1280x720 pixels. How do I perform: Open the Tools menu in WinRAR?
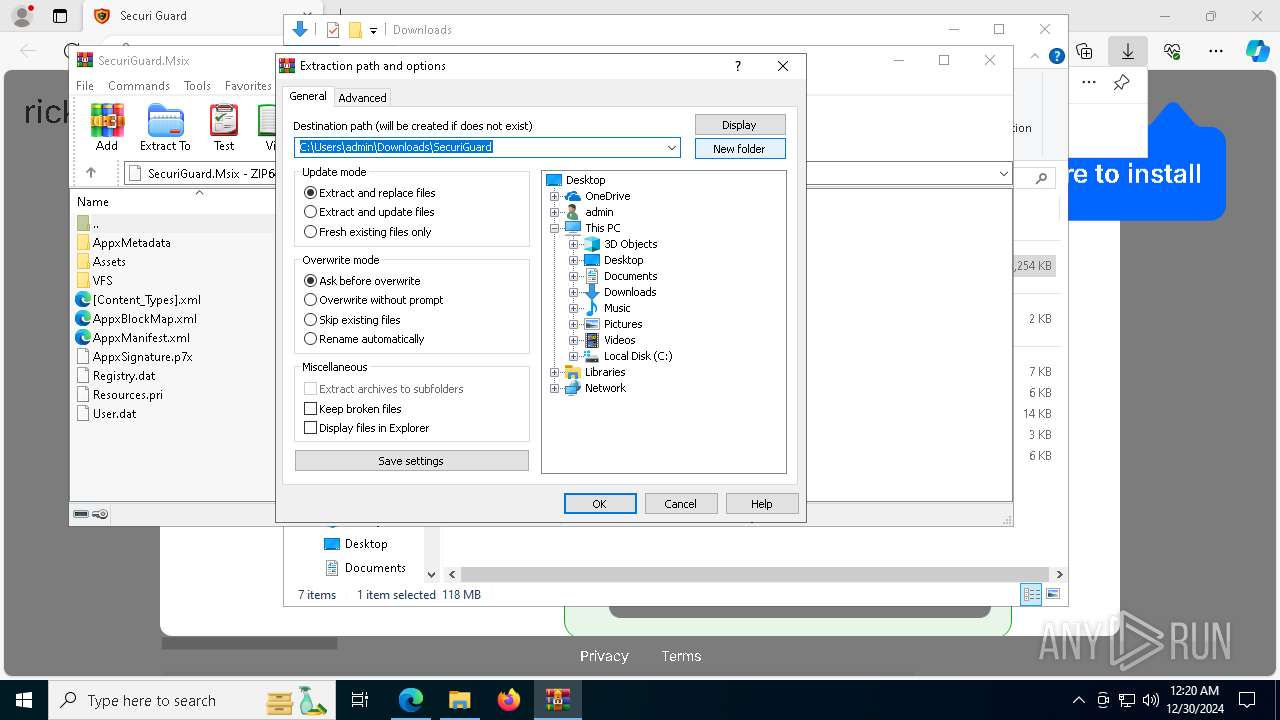point(197,86)
